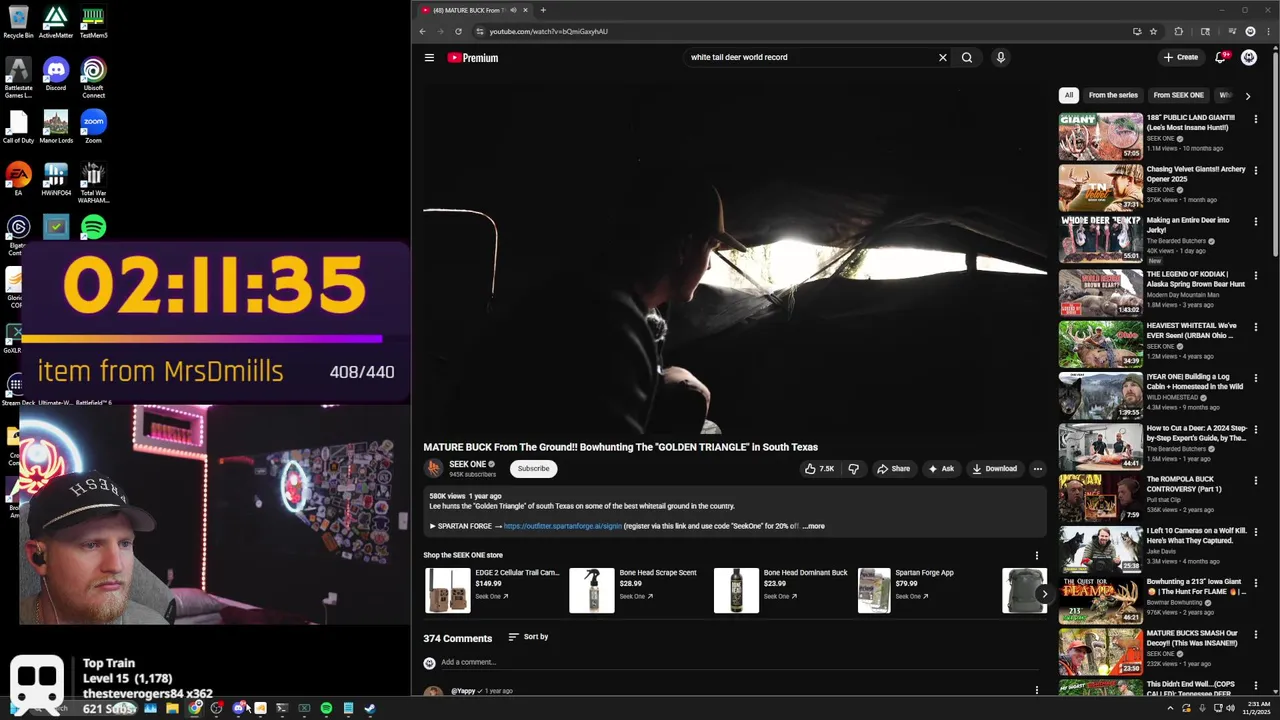Select From the series chip
The height and width of the screenshot is (720, 1280).
click(1113, 95)
